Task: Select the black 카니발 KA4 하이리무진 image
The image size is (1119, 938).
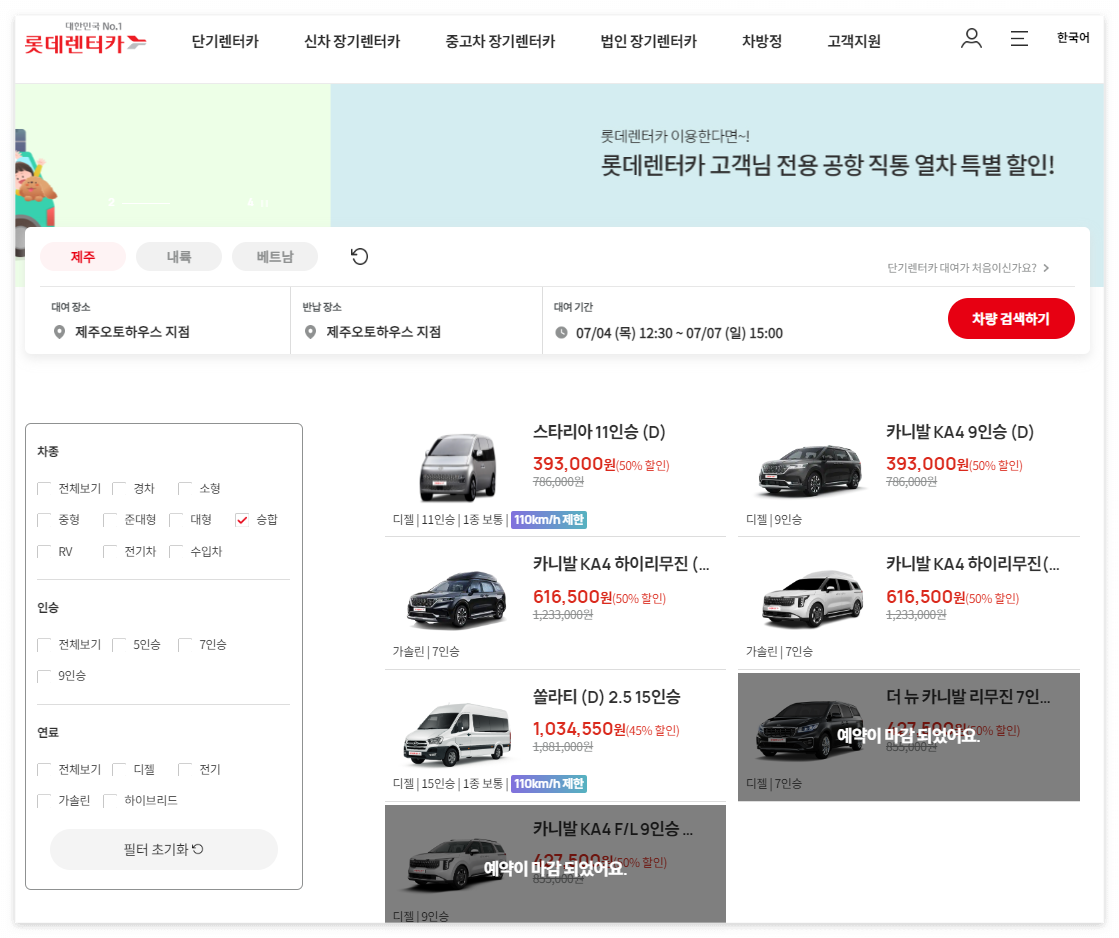Action: click(x=457, y=600)
